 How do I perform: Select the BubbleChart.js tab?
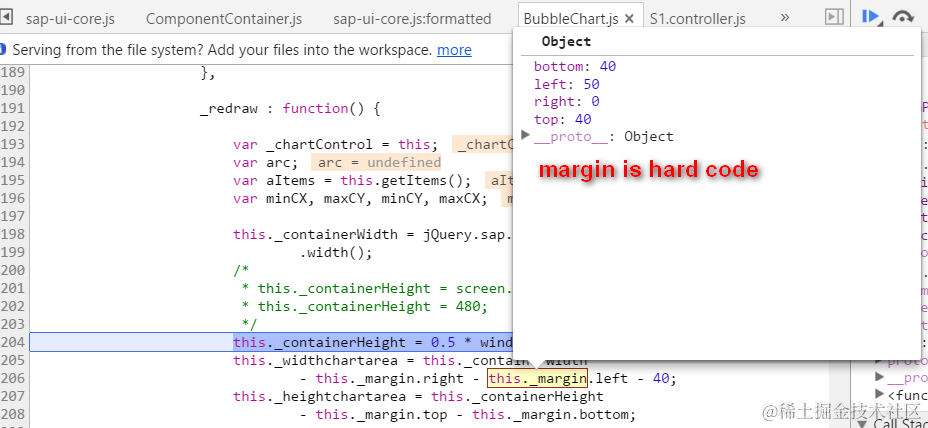(x=571, y=19)
